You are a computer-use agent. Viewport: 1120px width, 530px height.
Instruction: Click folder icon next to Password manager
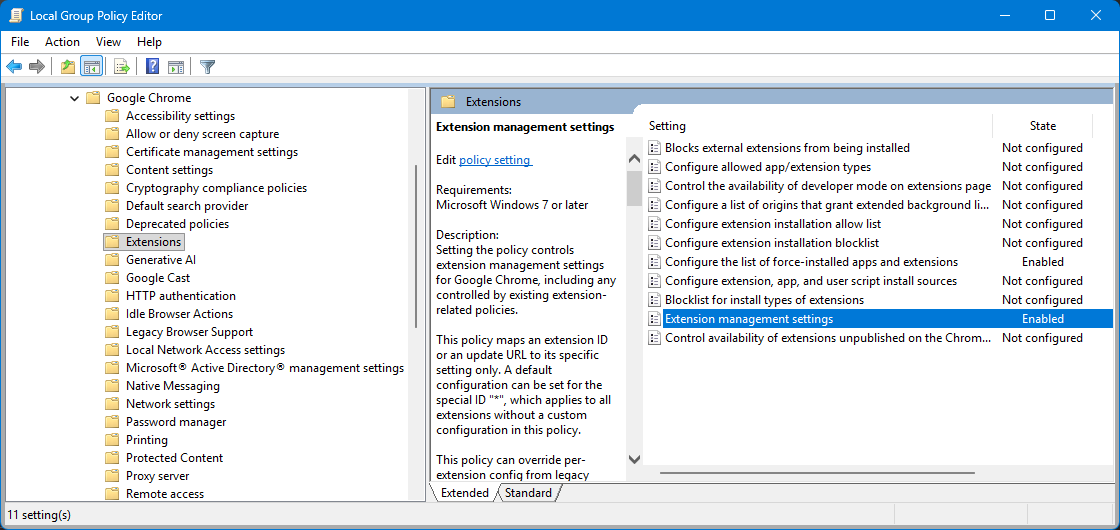[x=112, y=422]
